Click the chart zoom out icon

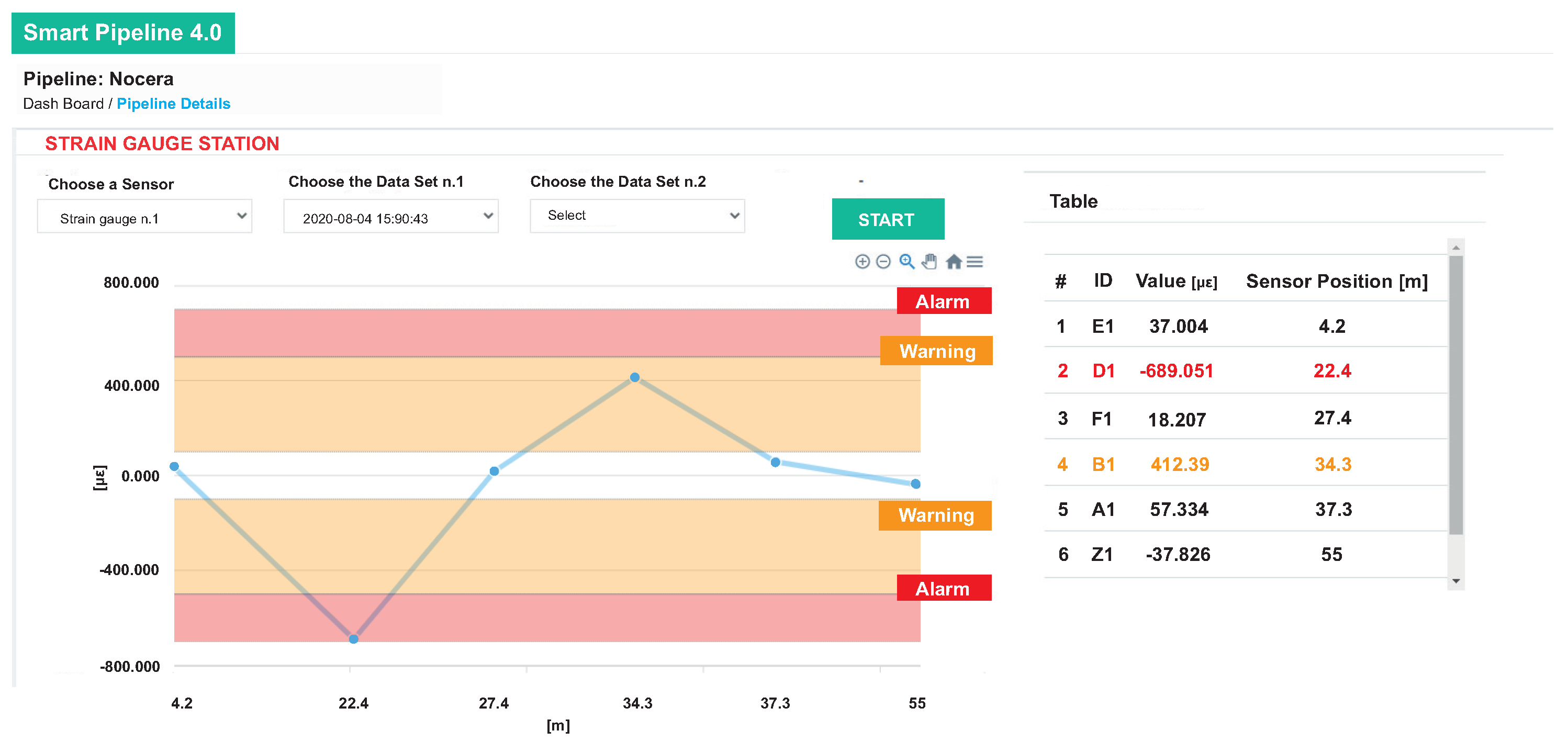(883, 262)
